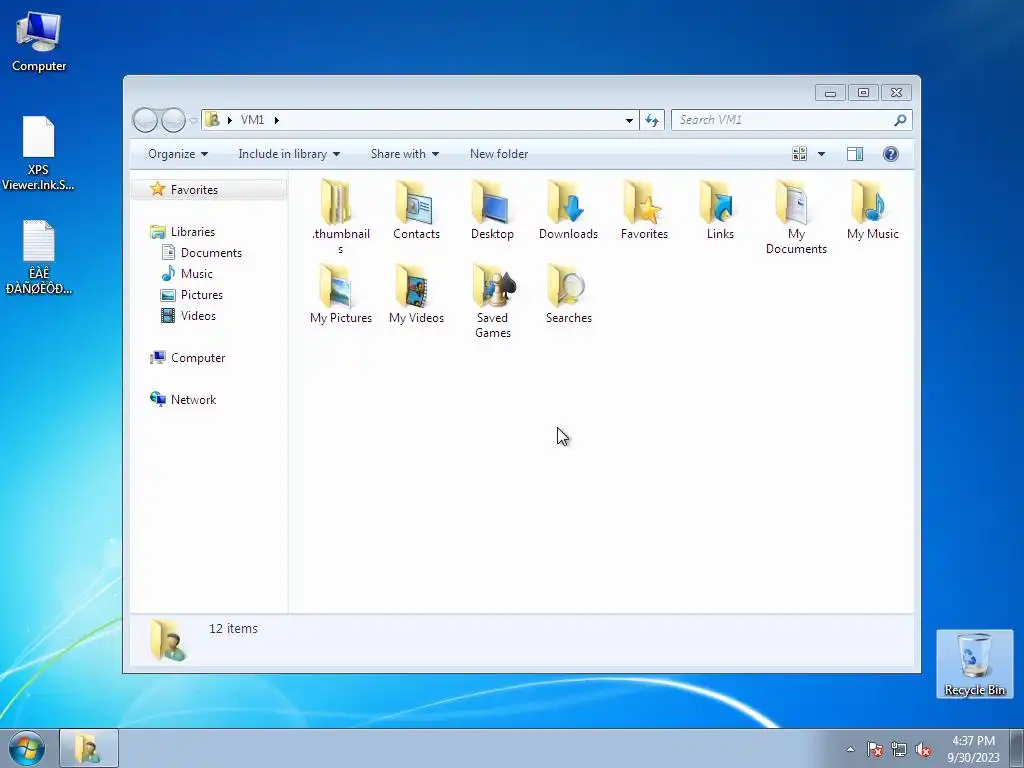Open the Share with dropdown
The width and height of the screenshot is (1024, 768).
click(x=405, y=154)
